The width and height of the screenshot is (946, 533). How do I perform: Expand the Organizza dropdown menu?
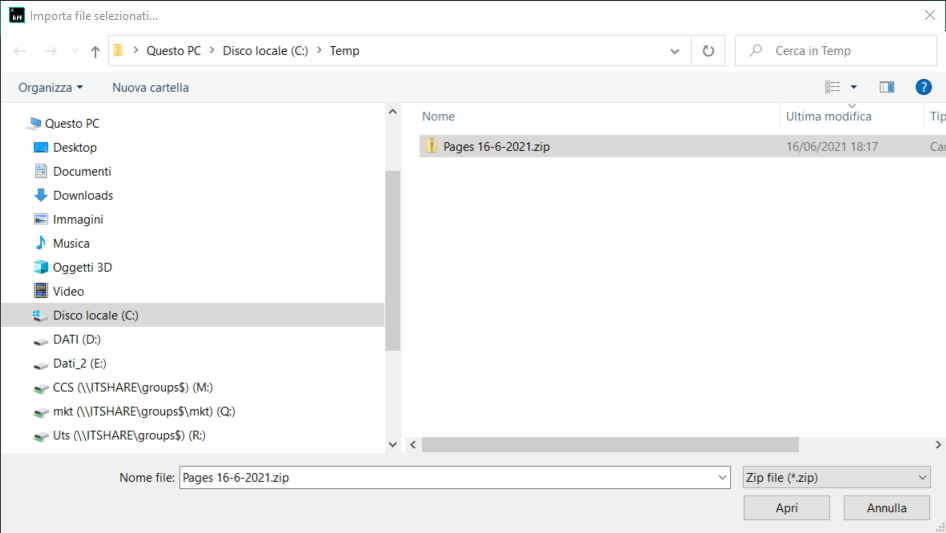pos(51,87)
